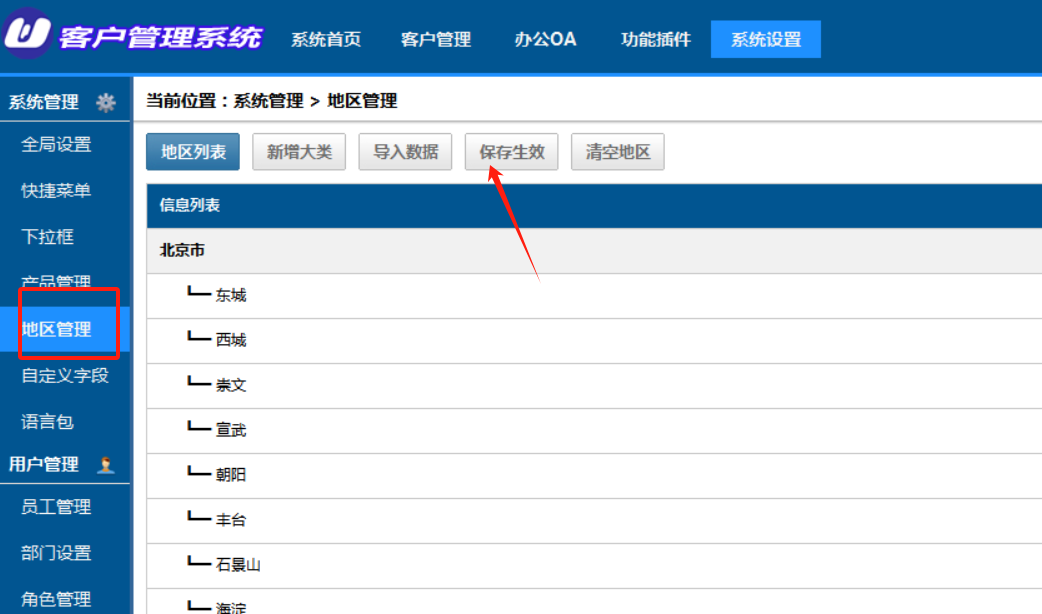Image resolution: width=1042 pixels, height=614 pixels.
Task: Open the 办公OA menu
Action: tap(545, 39)
